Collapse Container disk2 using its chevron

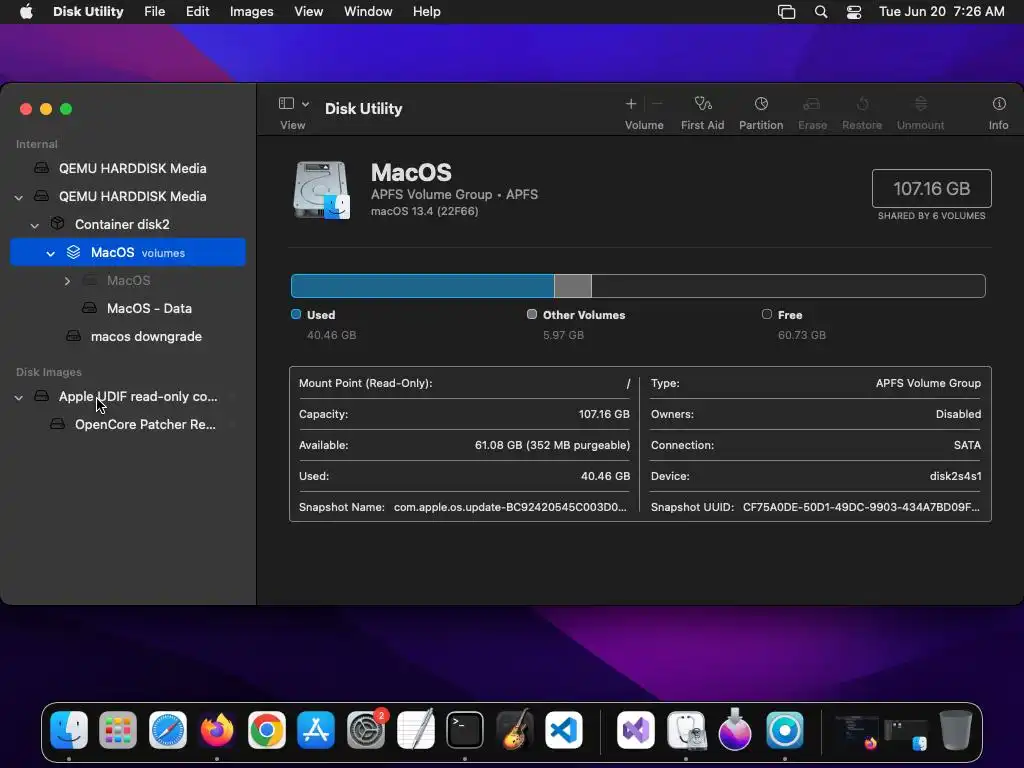pos(35,225)
